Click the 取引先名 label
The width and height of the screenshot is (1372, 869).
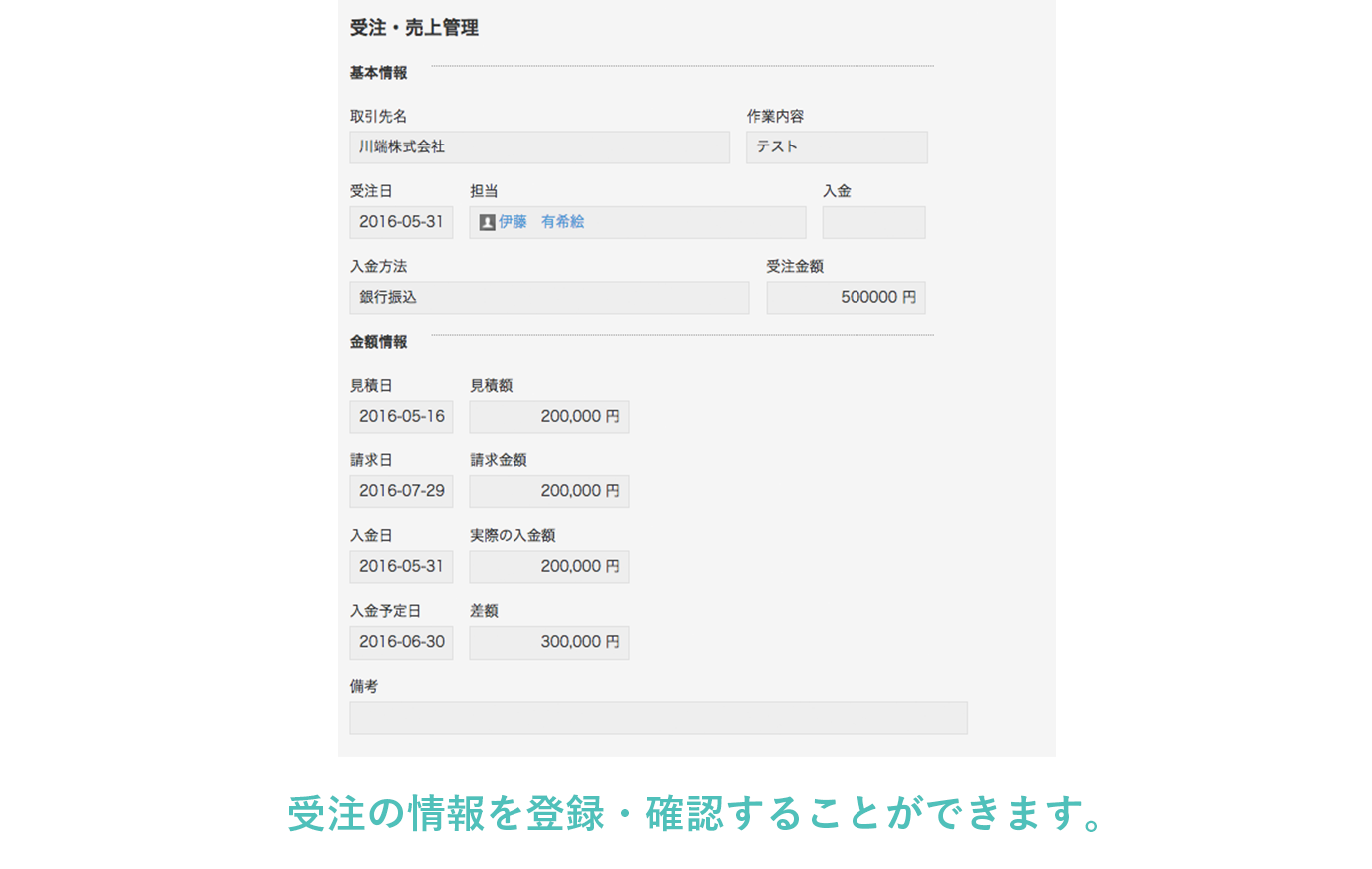click(378, 117)
